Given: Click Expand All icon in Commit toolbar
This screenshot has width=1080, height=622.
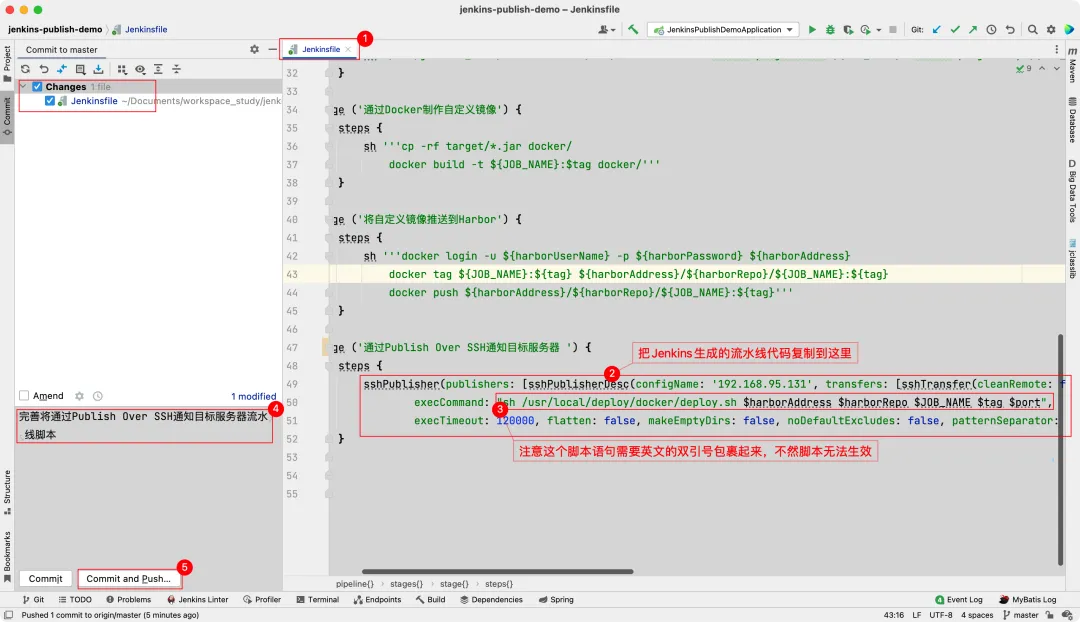Looking at the screenshot, I should pos(158,69).
